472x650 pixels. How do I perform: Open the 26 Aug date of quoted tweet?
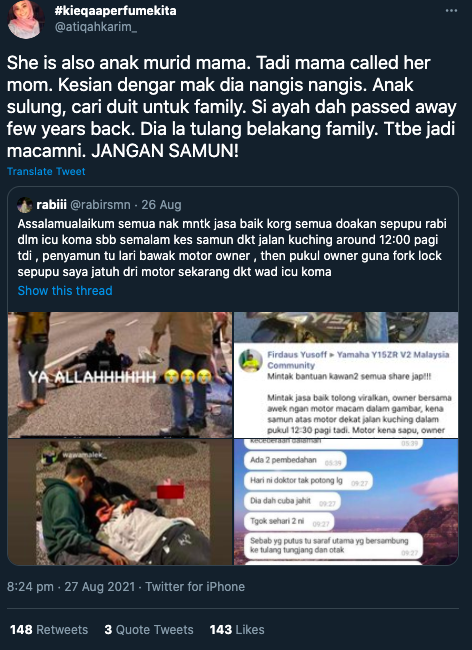pos(161,205)
